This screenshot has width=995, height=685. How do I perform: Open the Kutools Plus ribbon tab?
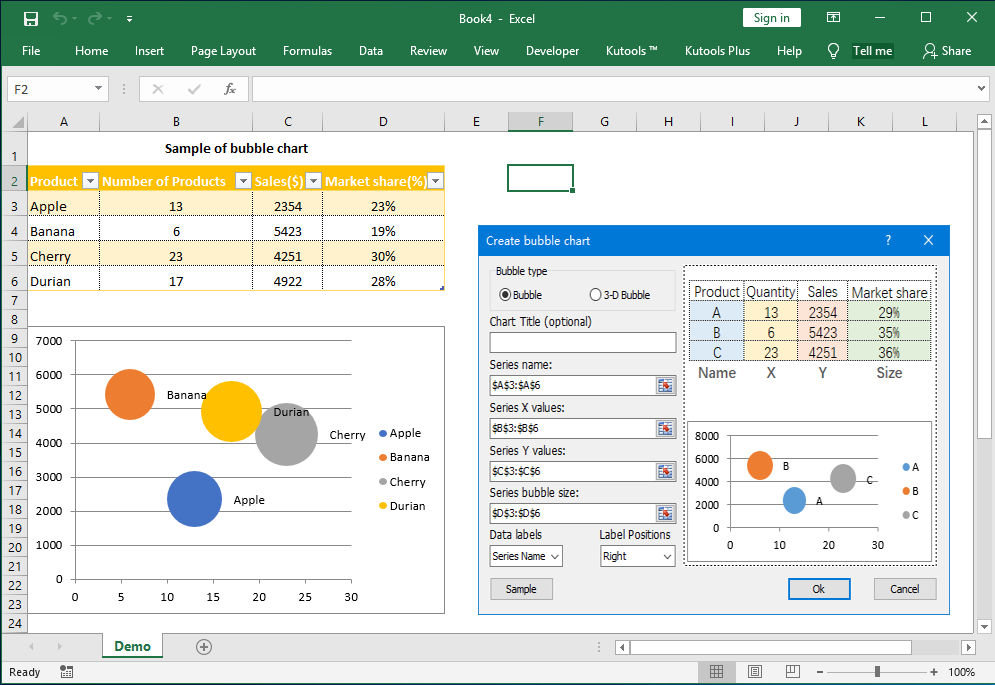pos(717,51)
